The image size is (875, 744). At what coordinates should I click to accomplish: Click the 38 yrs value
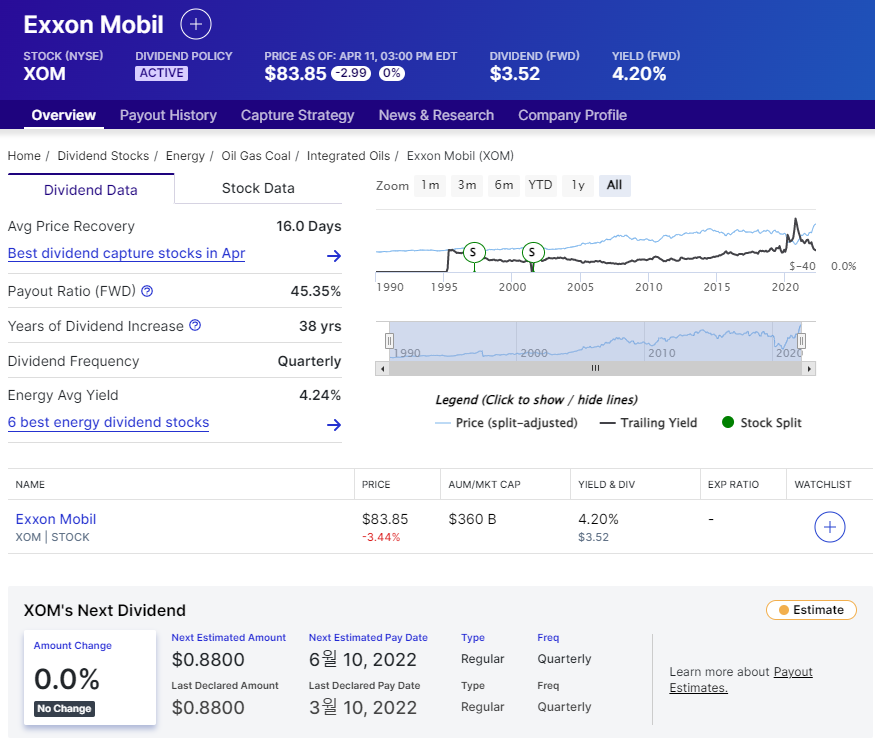320,326
